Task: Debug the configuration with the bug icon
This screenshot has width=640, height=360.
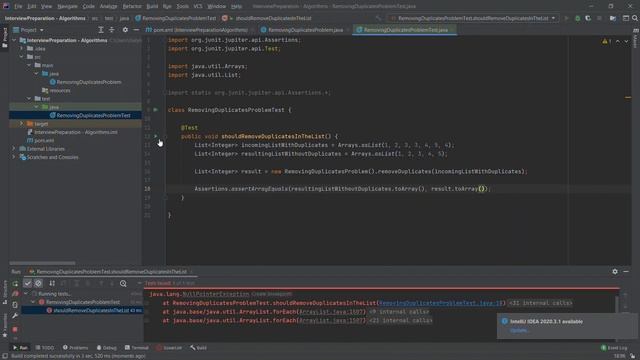Action: pyautogui.click(x=577, y=18)
